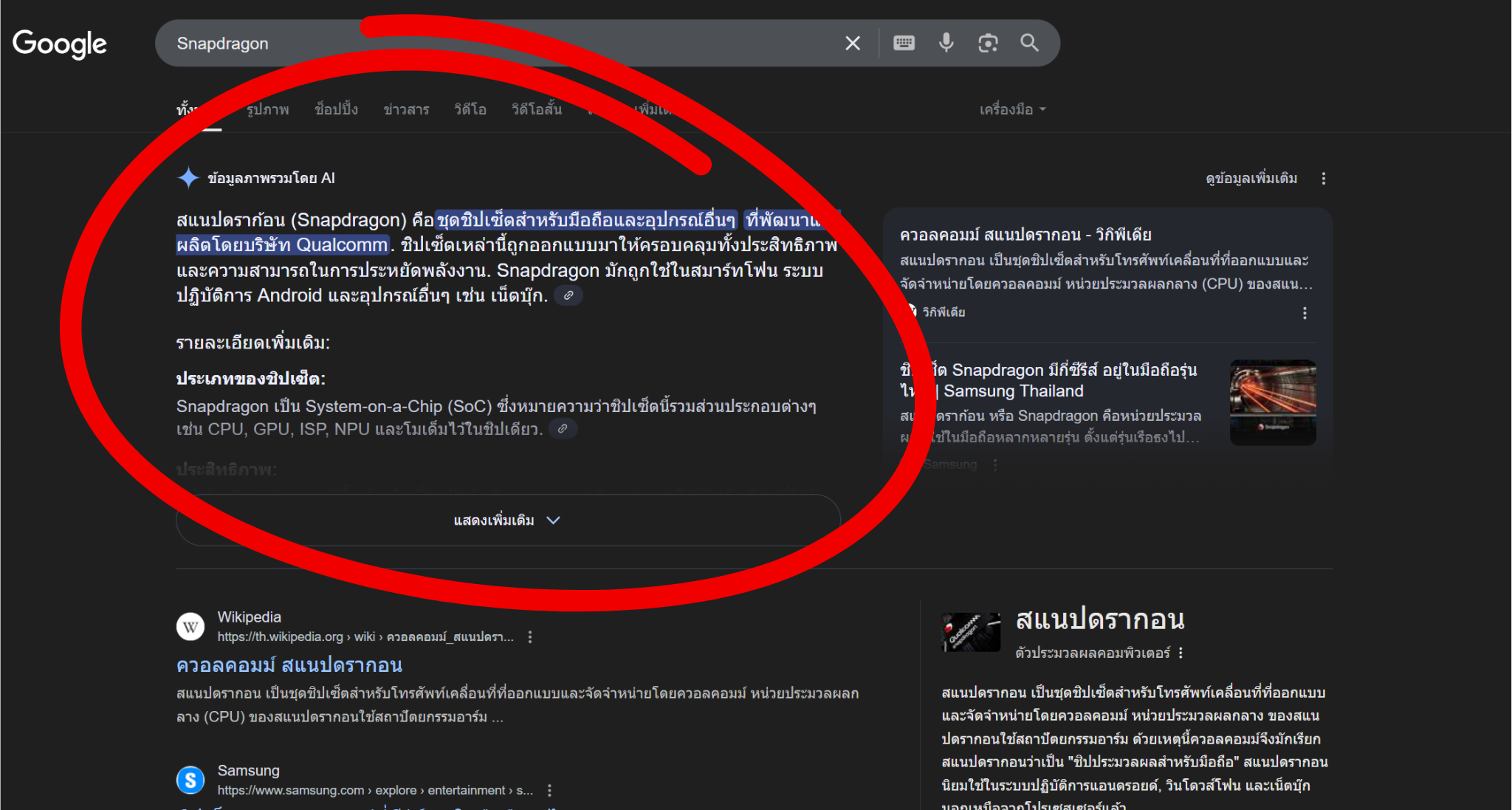Click the AI overview sparkle icon
The width and height of the screenshot is (1512, 810).
[188, 178]
